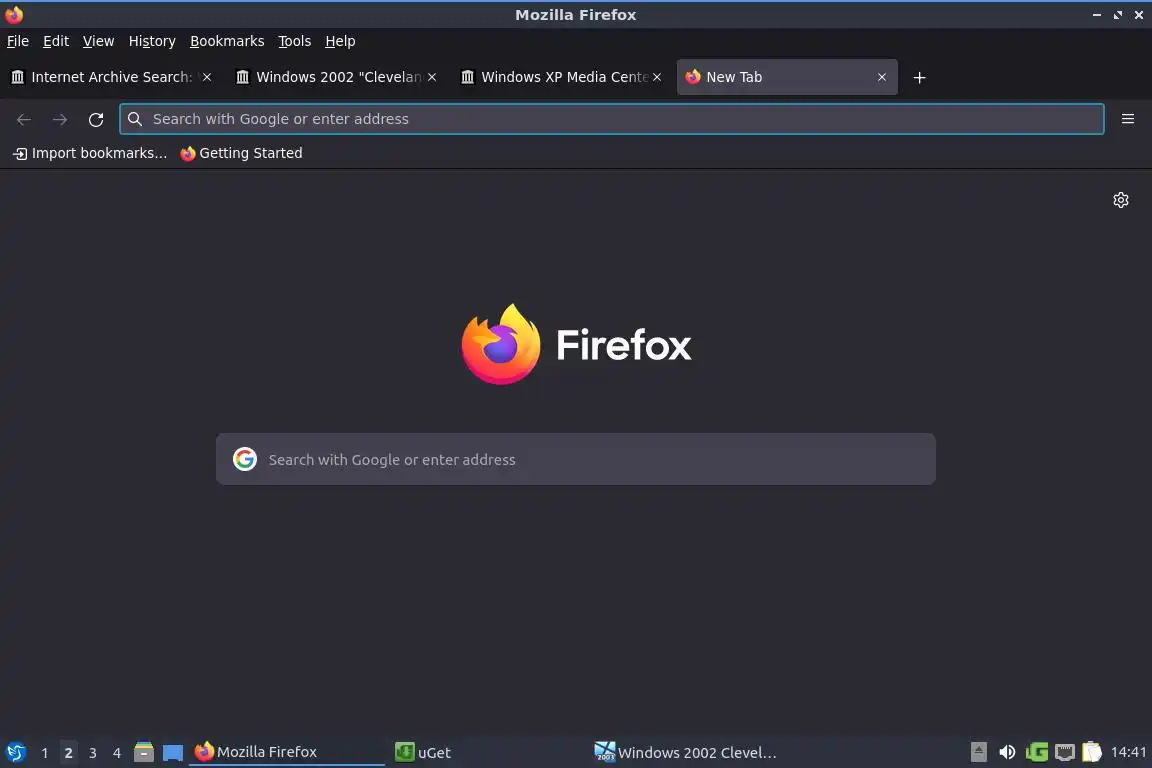
Task: Reload the current page
Action: [x=96, y=119]
